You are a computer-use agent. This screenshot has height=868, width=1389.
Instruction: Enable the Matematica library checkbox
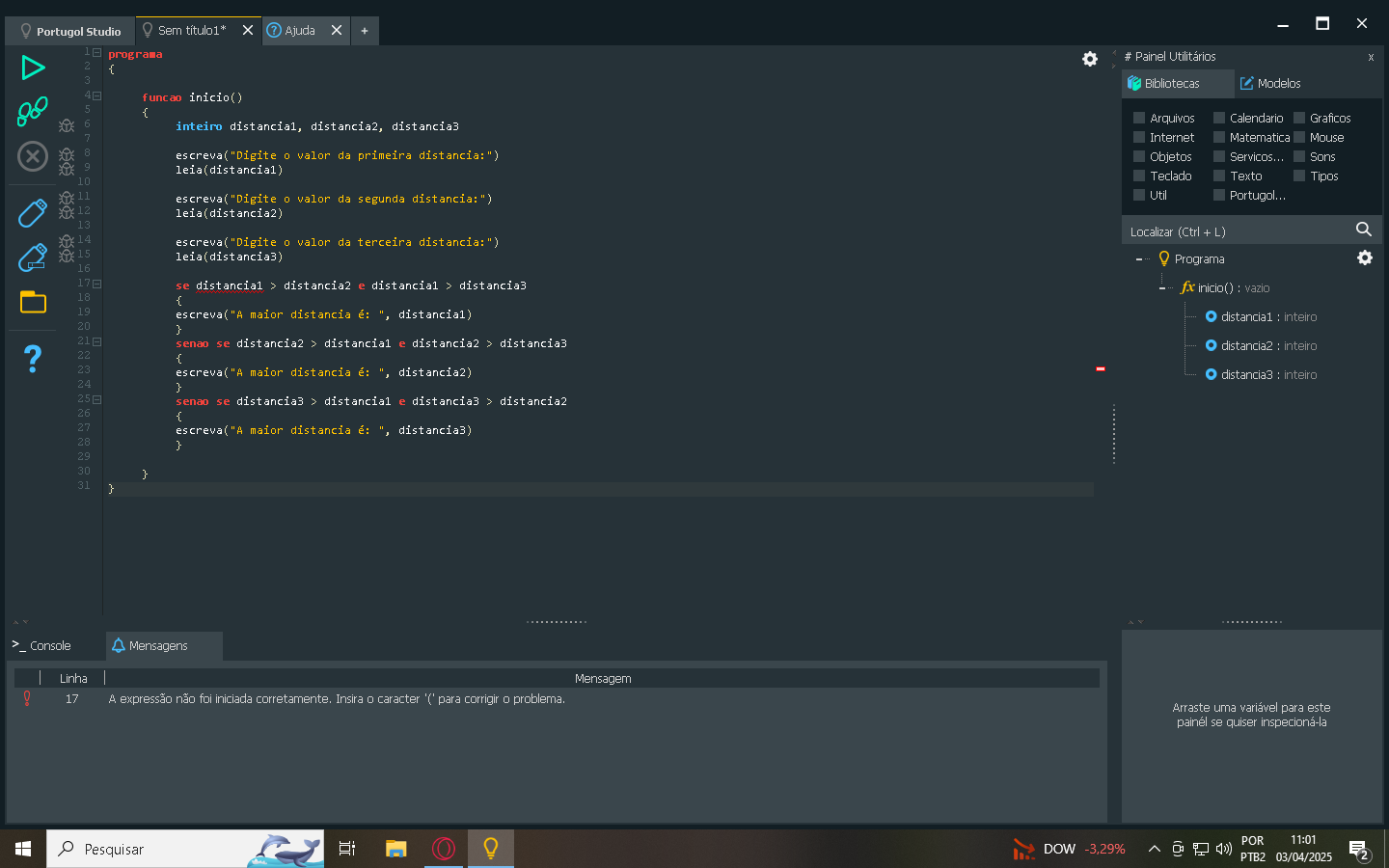[1219, 137]
